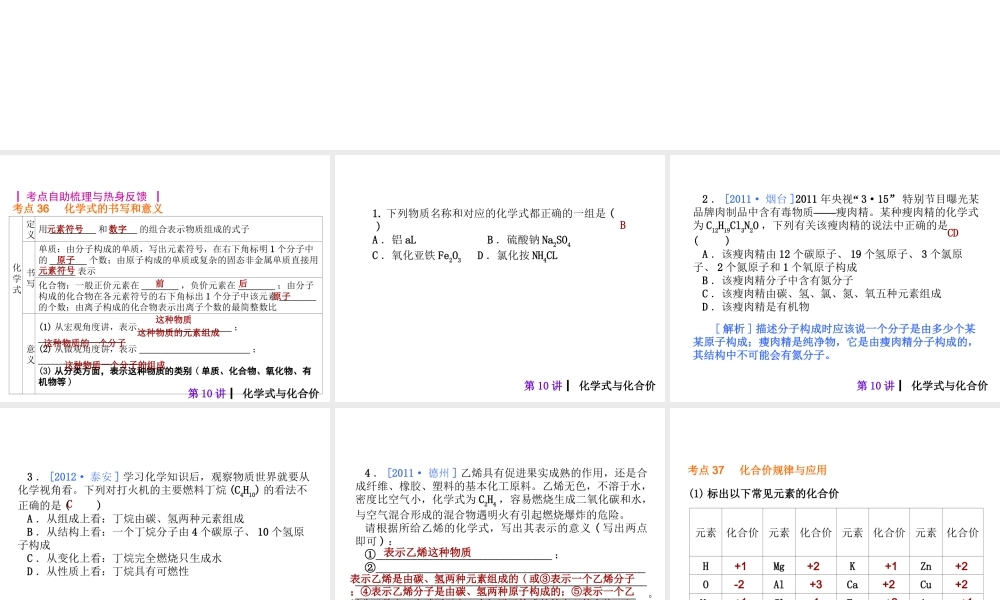The width and height of the screenshot is (1000, 600).
Task: Click option B 该瘦肉精分子中含有氮分子
Action: (x=777, y=281)
